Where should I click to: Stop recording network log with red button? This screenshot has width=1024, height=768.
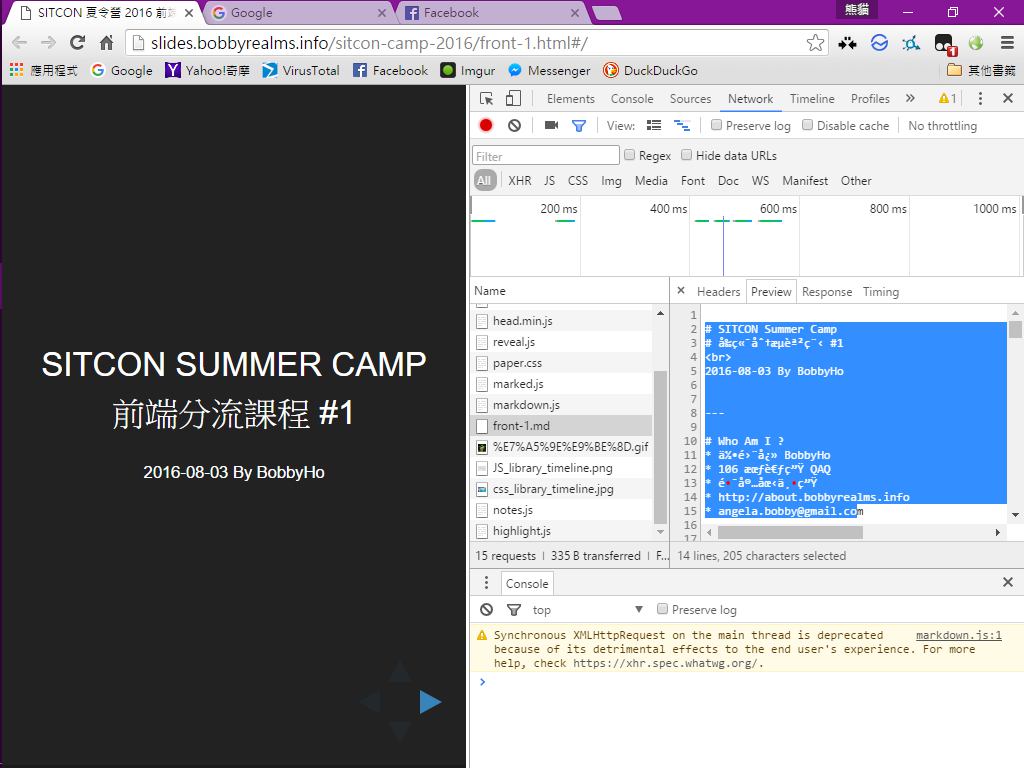[486, 125]
